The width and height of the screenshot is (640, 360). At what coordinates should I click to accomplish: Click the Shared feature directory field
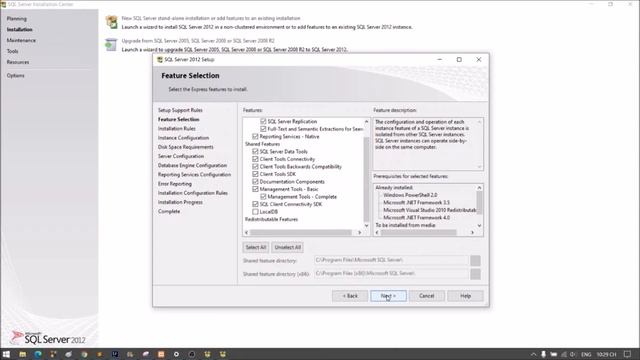pyautogui.click(x=391, y=260)
